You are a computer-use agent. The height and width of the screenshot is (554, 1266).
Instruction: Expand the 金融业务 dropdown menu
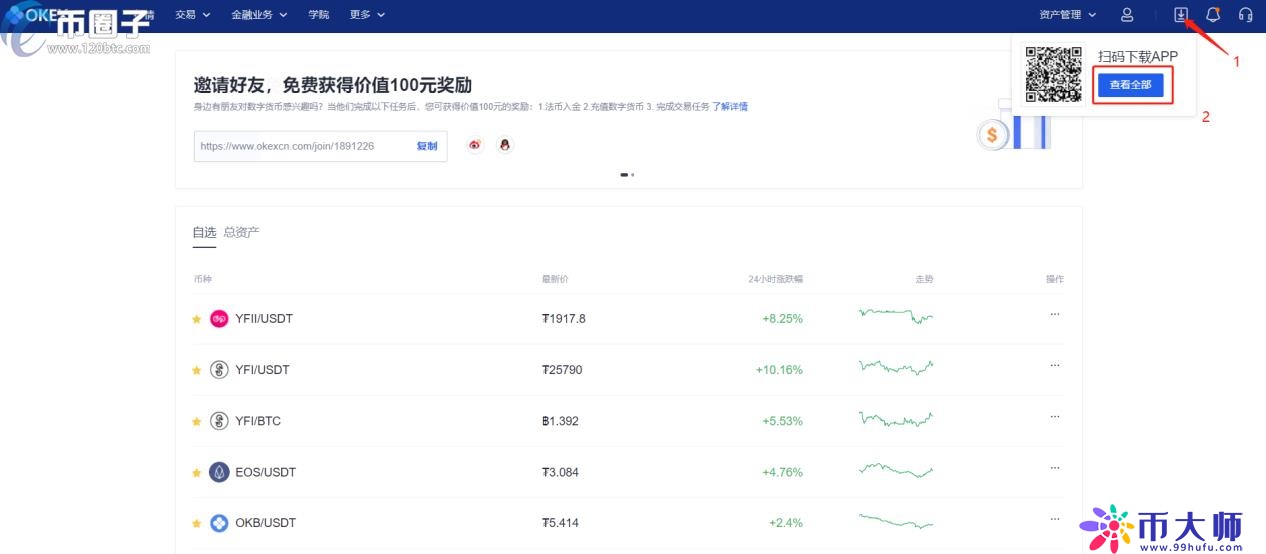(258, 15)
